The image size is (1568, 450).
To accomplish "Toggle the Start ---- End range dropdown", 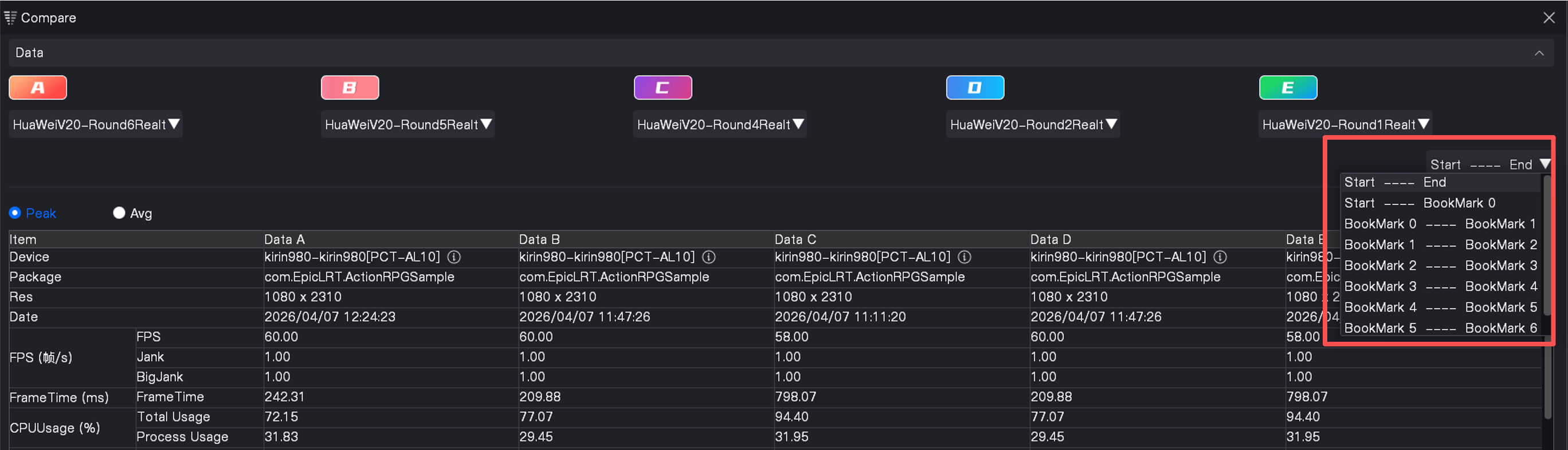I will [1489, 164].
